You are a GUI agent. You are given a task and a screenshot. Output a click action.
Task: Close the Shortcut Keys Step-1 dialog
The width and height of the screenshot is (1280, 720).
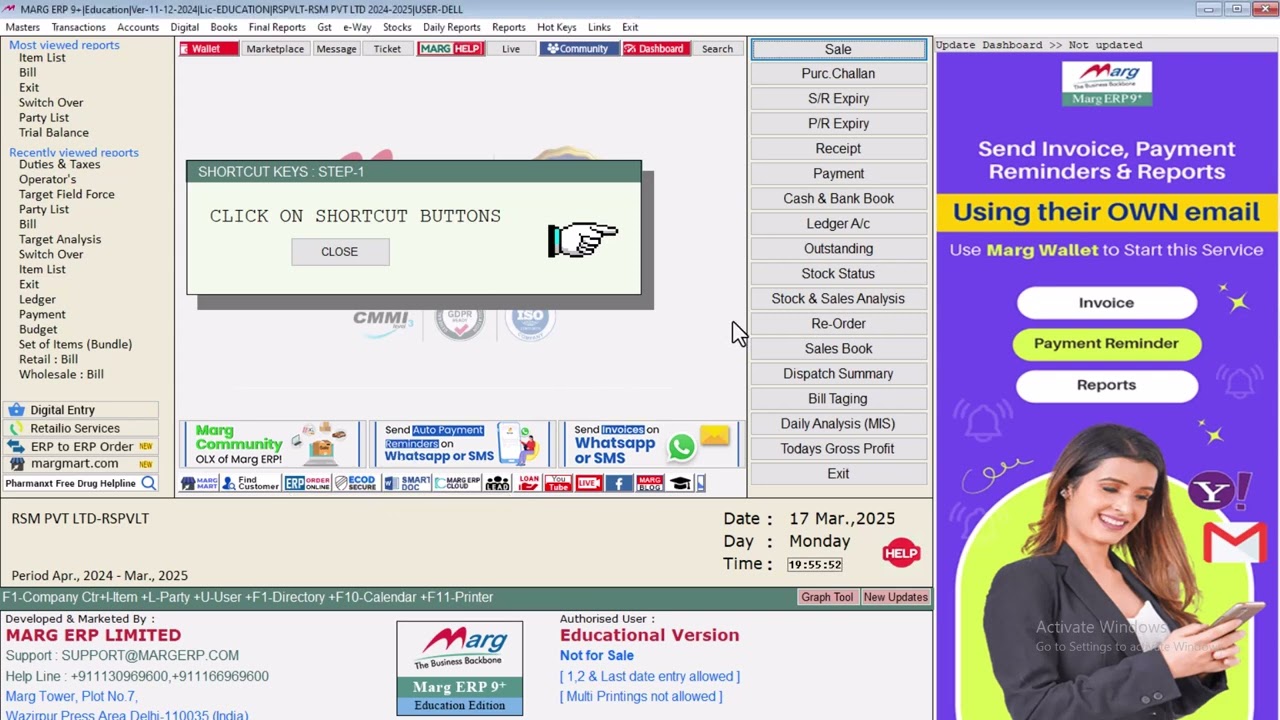(x=339, y=252)
